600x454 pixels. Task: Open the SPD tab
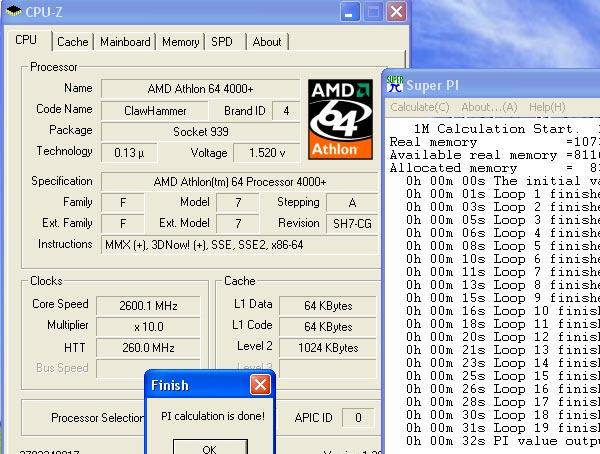tap(222, 42)
